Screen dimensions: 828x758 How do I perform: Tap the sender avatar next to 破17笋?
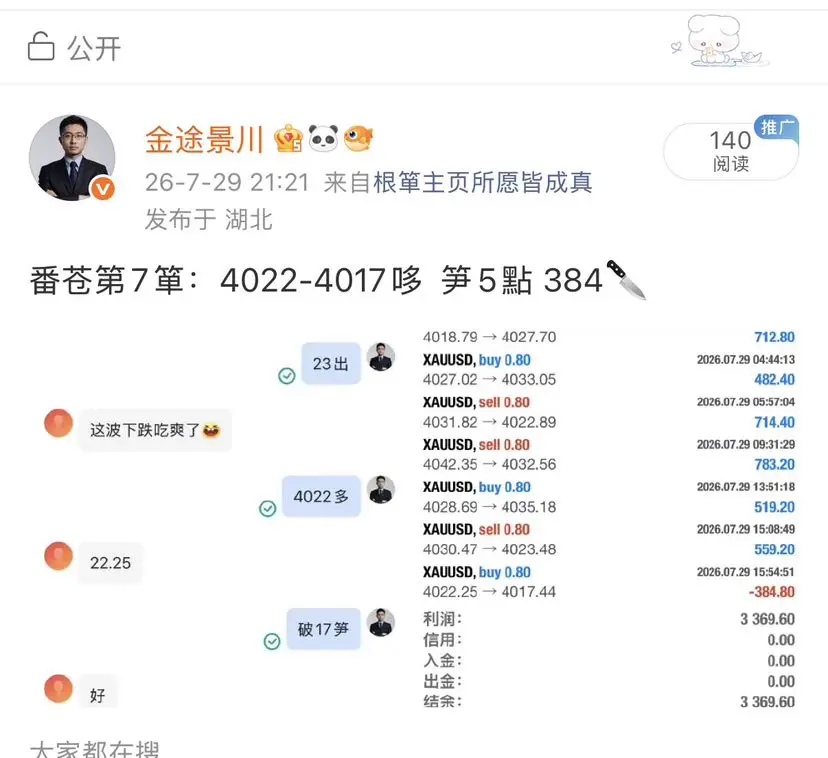381,622
